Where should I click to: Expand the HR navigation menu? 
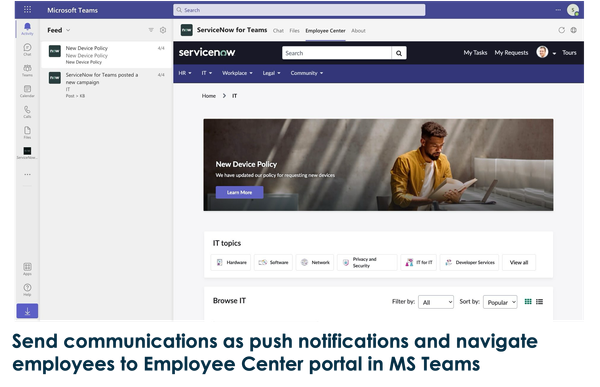185,73
